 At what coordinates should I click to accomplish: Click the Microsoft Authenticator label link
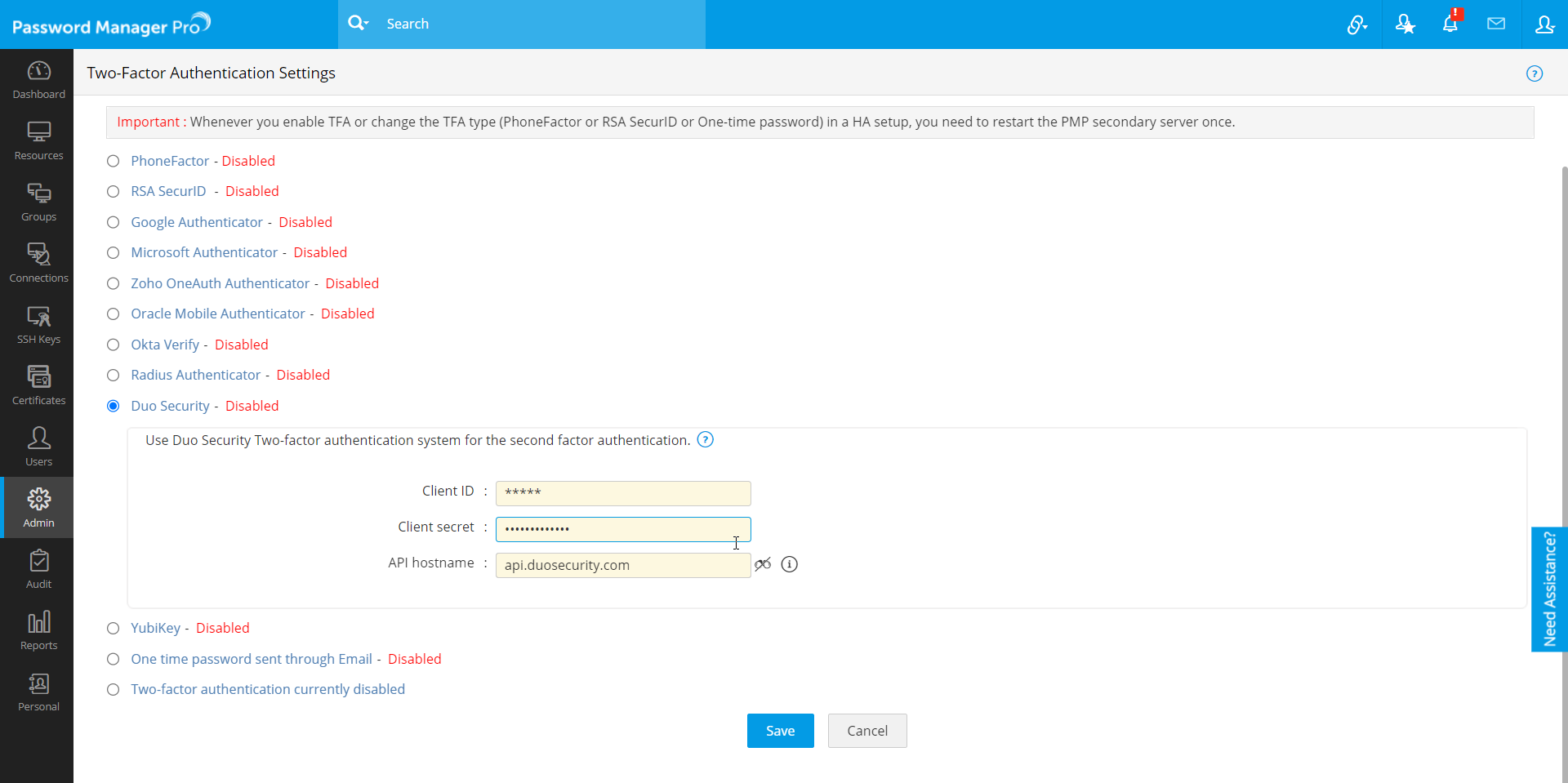click(x=204, y=252)
